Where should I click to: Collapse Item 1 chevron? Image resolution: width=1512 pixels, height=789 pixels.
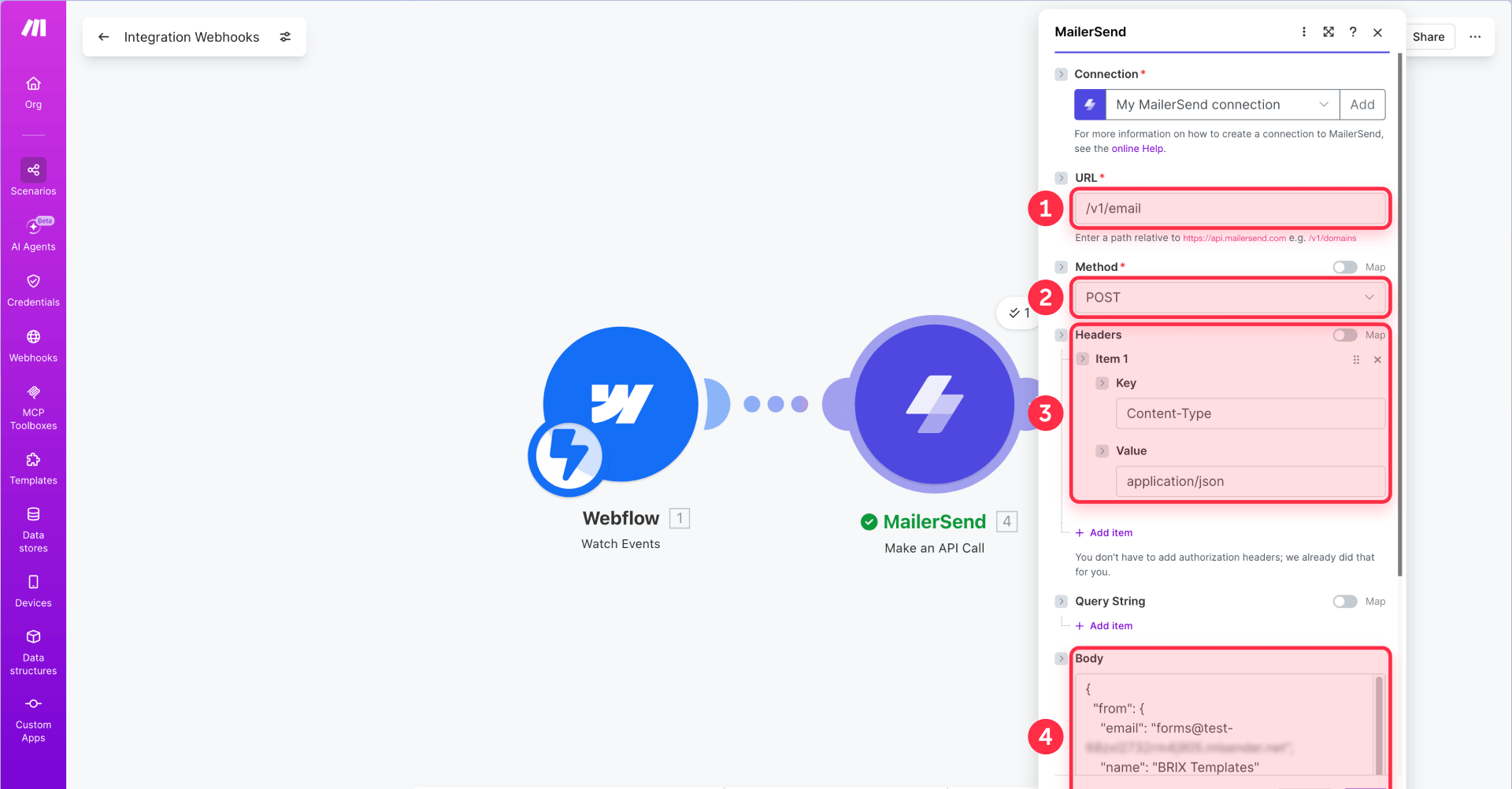(1082, 359)
